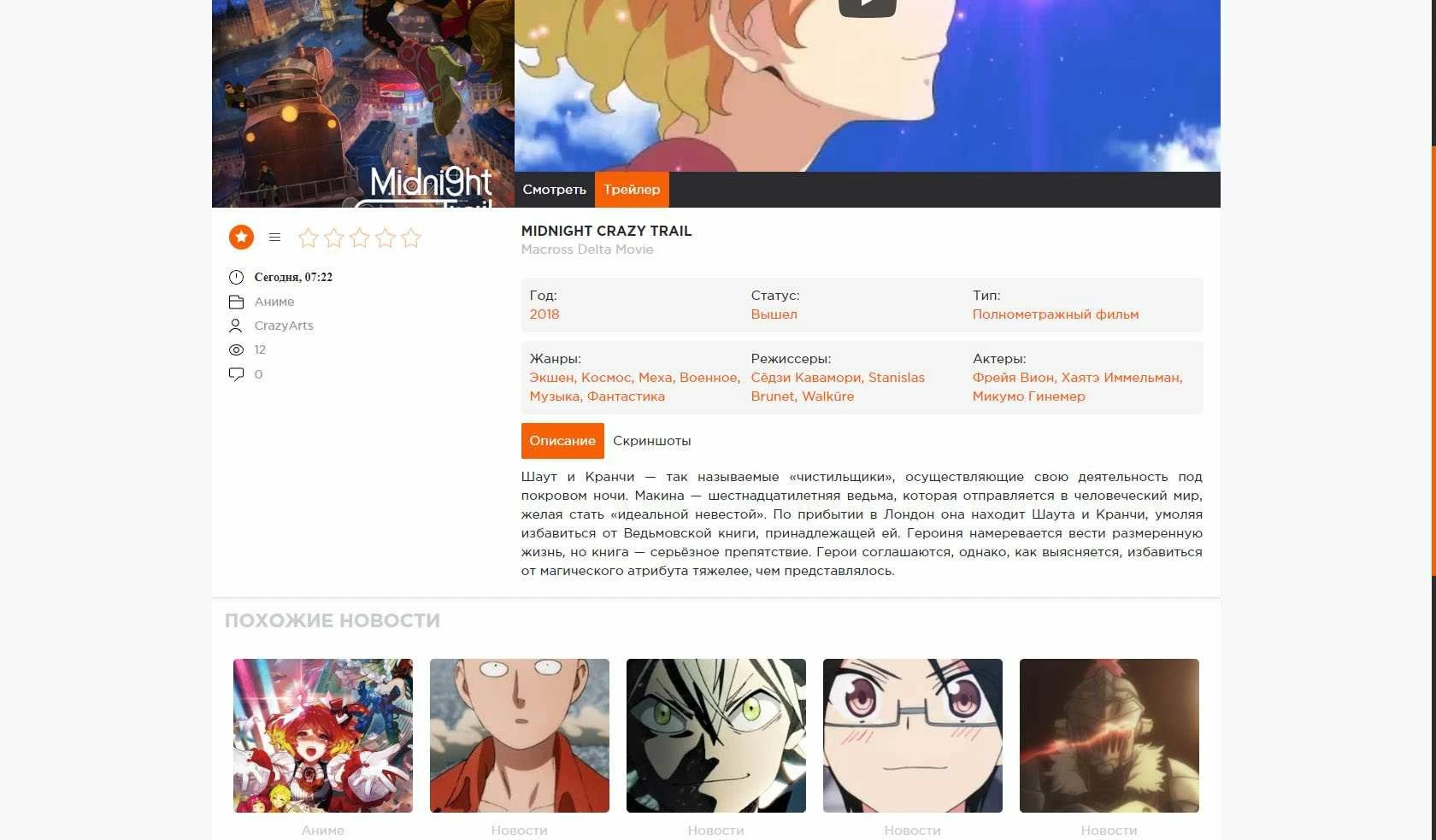Rate with the third star

click(359, 238)
